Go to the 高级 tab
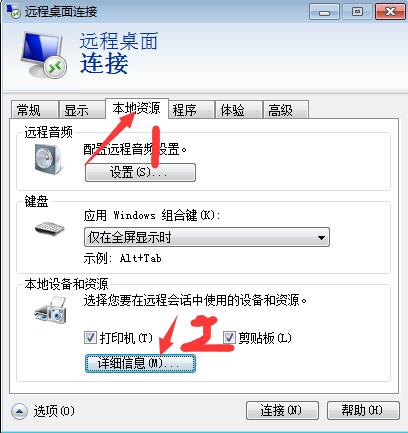408x433 pixels. coord(286,110)
